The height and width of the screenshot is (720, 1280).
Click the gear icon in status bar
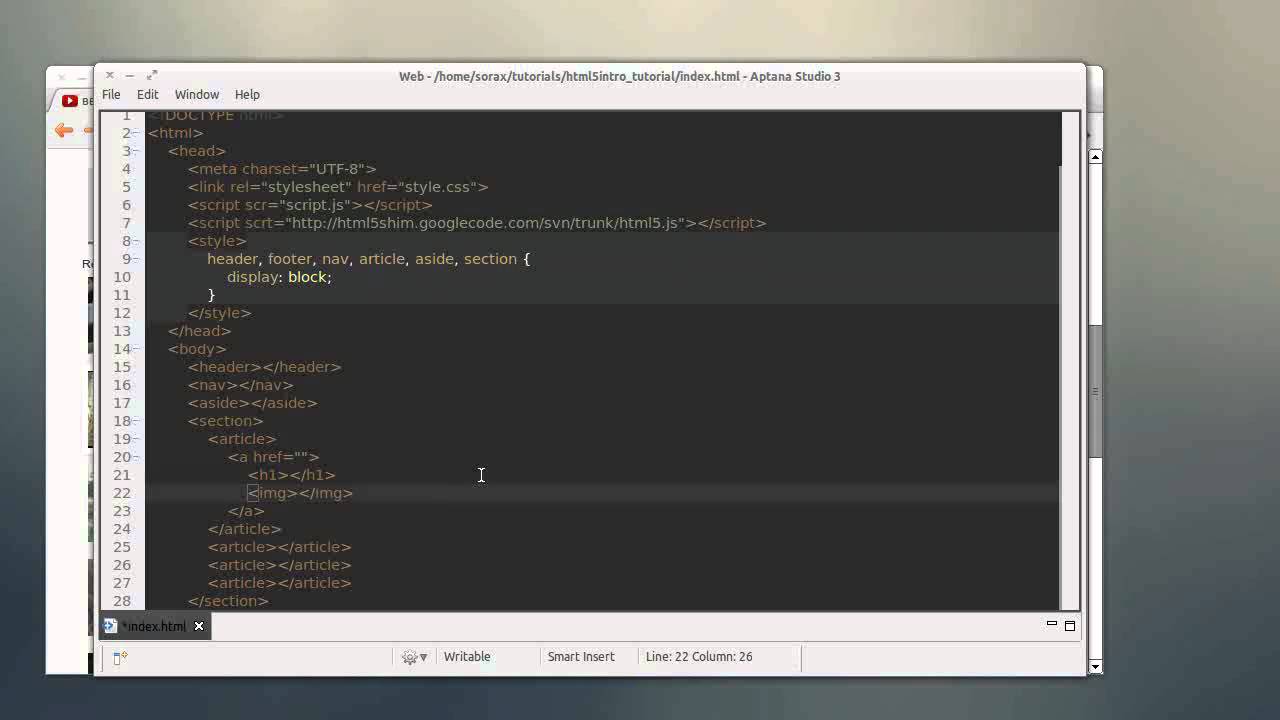click(x=409, y=657)
